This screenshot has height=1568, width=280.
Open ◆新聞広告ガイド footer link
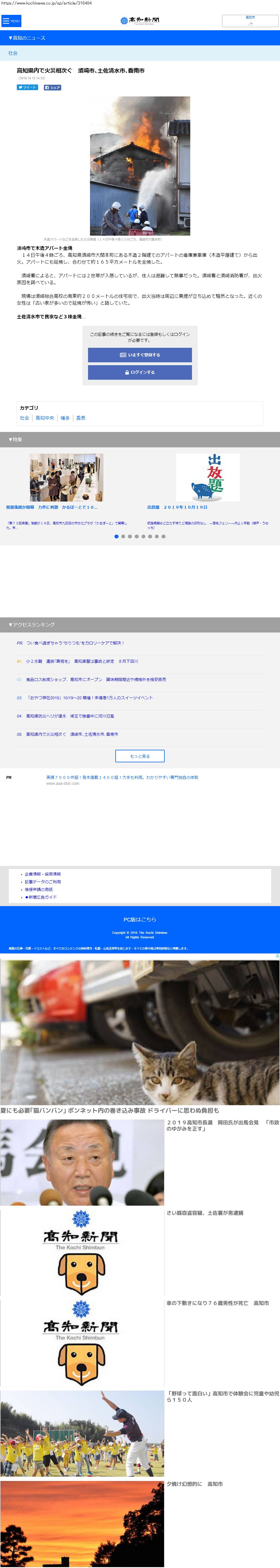click(41, 897)
